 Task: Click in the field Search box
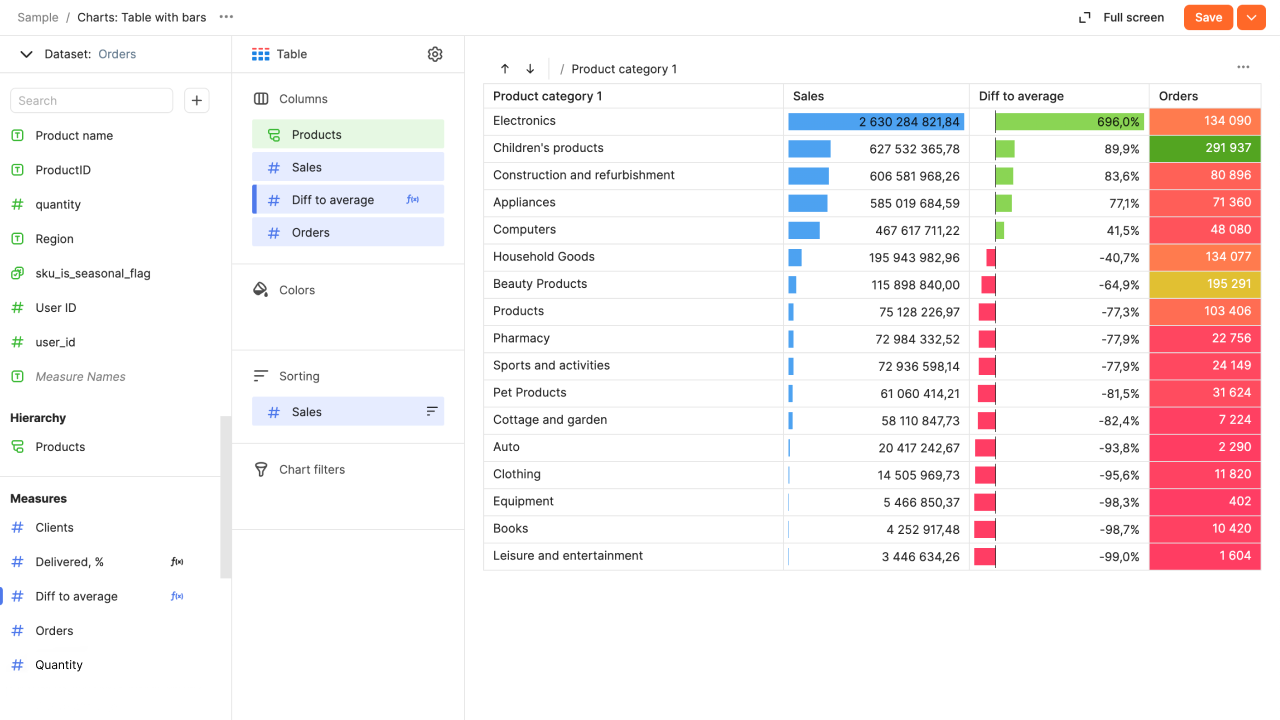pos(91,100)
